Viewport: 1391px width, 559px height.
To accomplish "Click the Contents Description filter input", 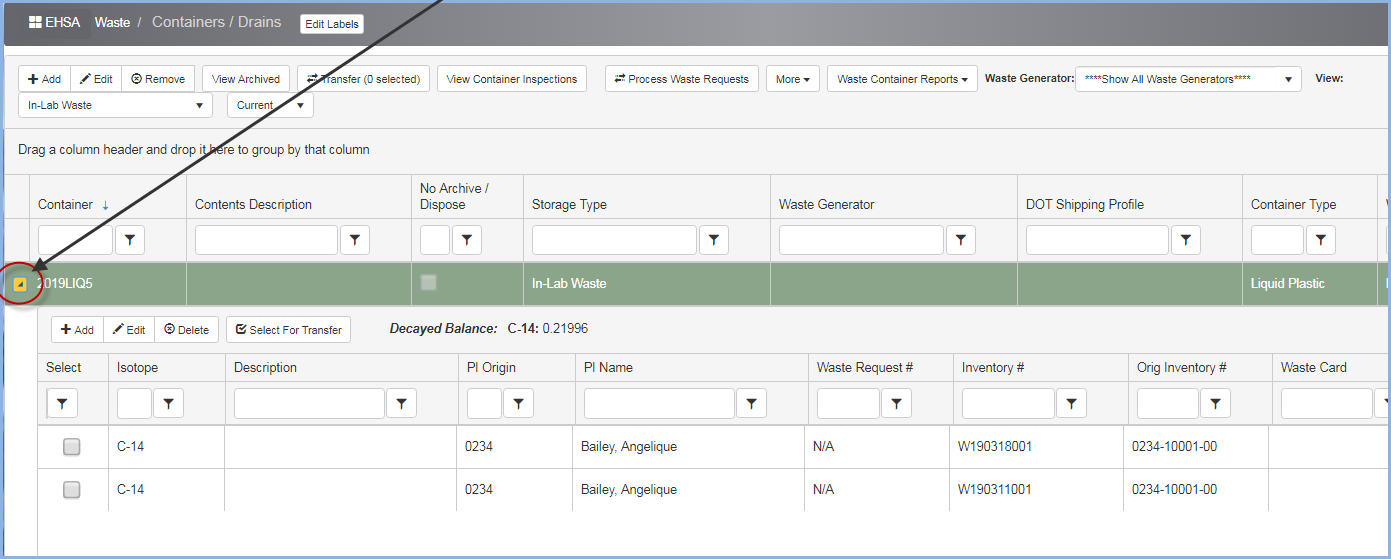I will click(266, 240).
